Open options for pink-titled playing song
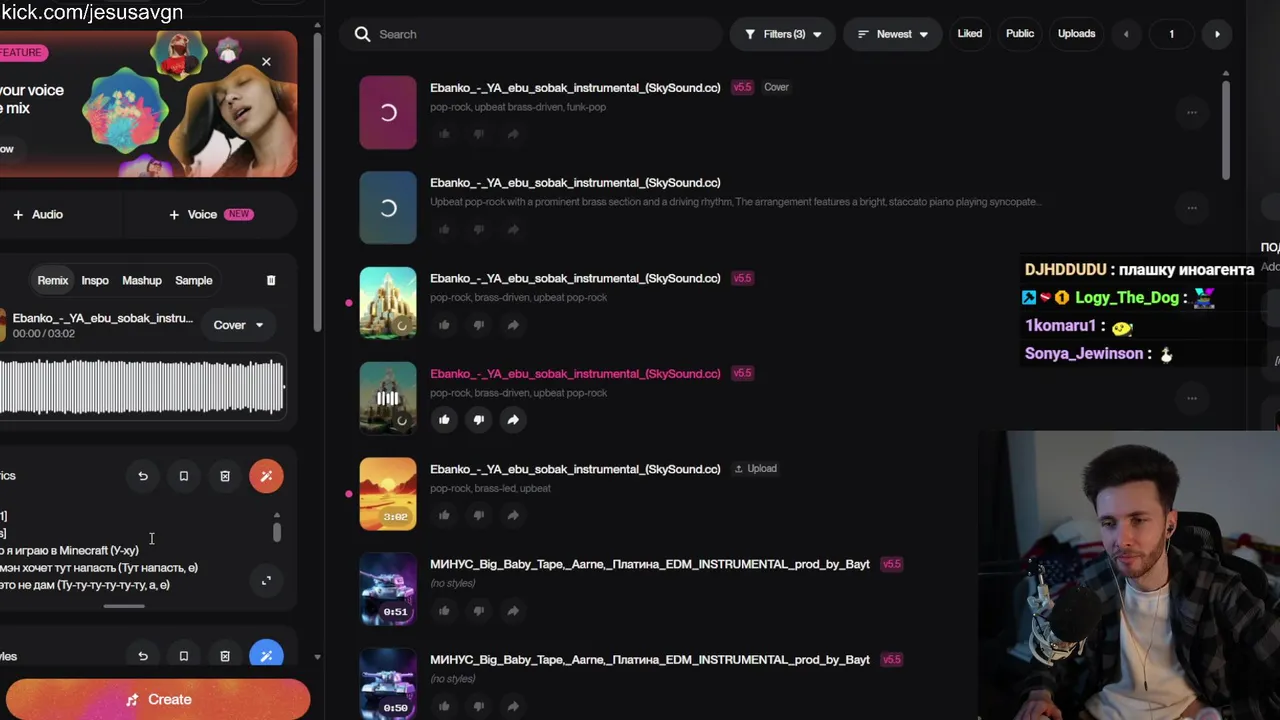Image resolution: width=1280 pixels, height=720 pixels. pyautogui.click(x=1192, y=398)
